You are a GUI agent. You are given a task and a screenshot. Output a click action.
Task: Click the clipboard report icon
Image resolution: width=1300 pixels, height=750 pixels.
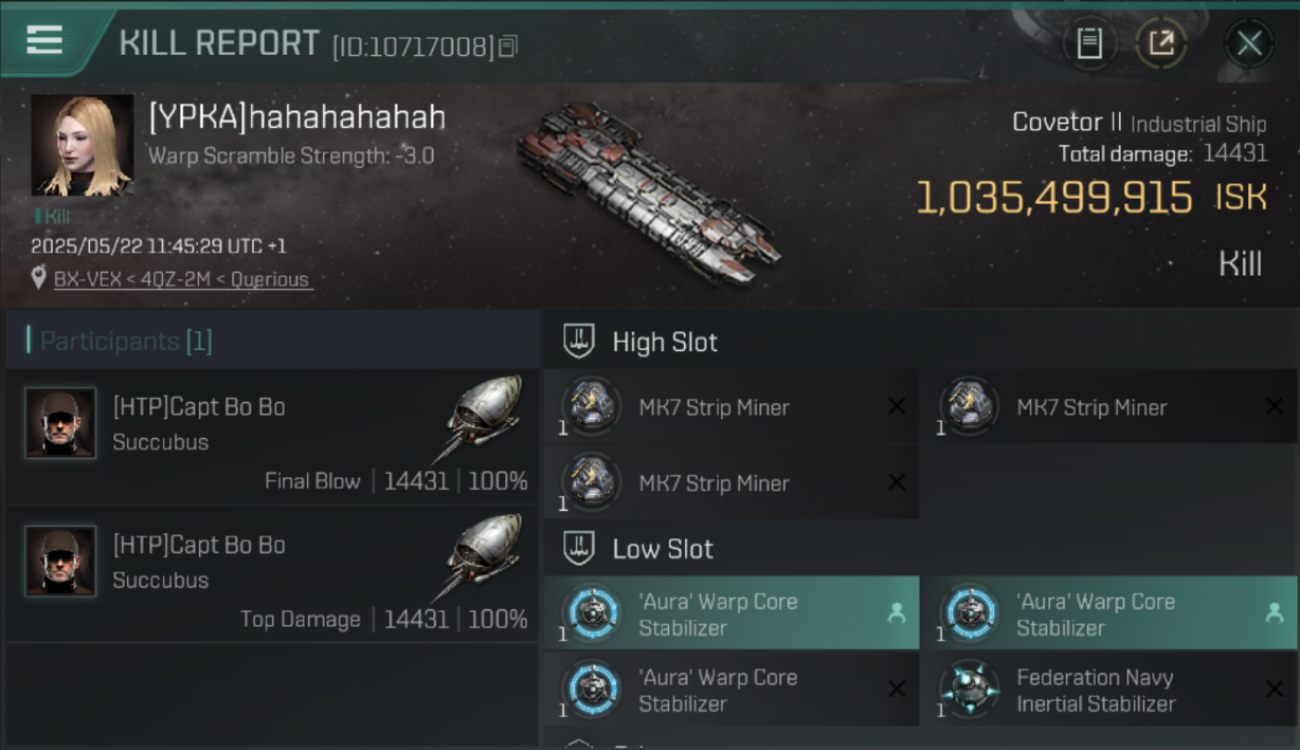[1089, 43]
